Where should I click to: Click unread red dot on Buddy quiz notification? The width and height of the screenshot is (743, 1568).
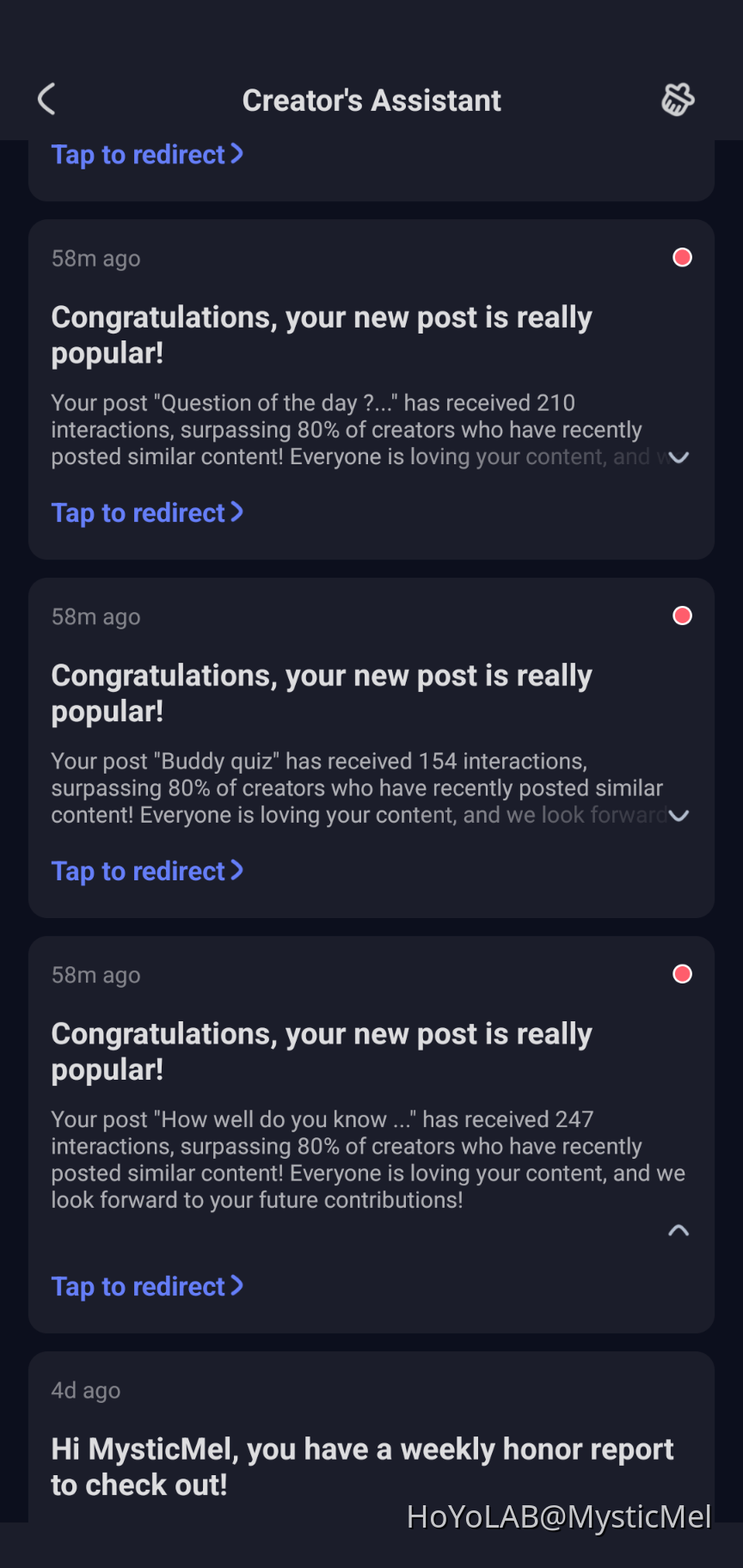682,616
